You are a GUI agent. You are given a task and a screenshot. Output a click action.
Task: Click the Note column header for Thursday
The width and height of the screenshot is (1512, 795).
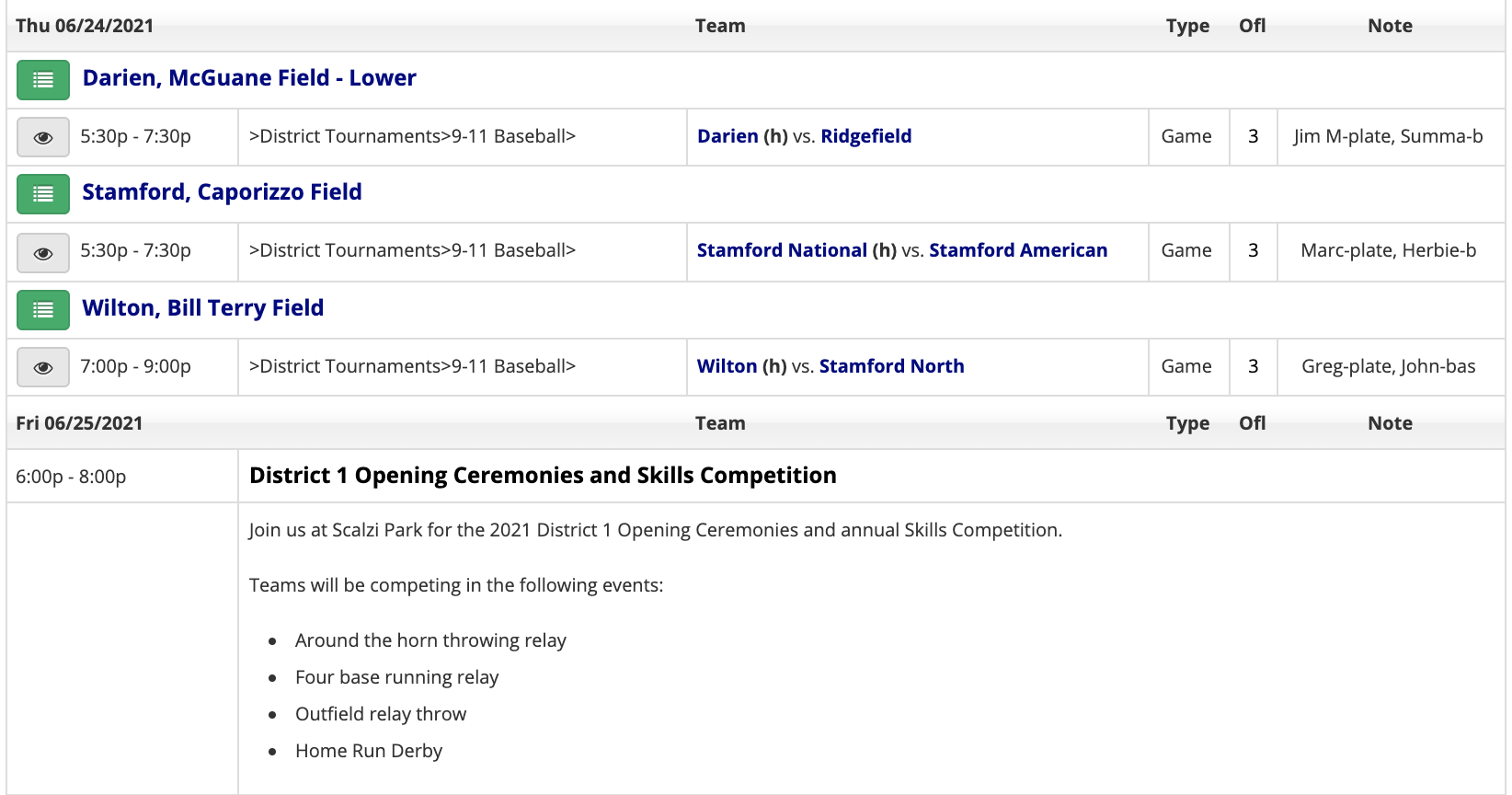(1390, 26)
